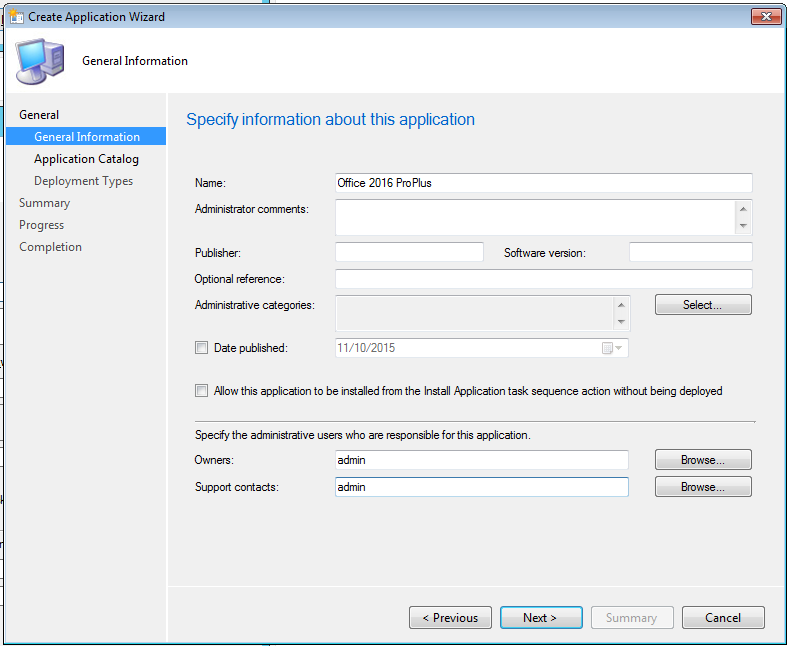Screen dimensions: 787x646
Task: Select Progress in the wizard navigation
Action: pyautogui.click(x=41, y=225)
